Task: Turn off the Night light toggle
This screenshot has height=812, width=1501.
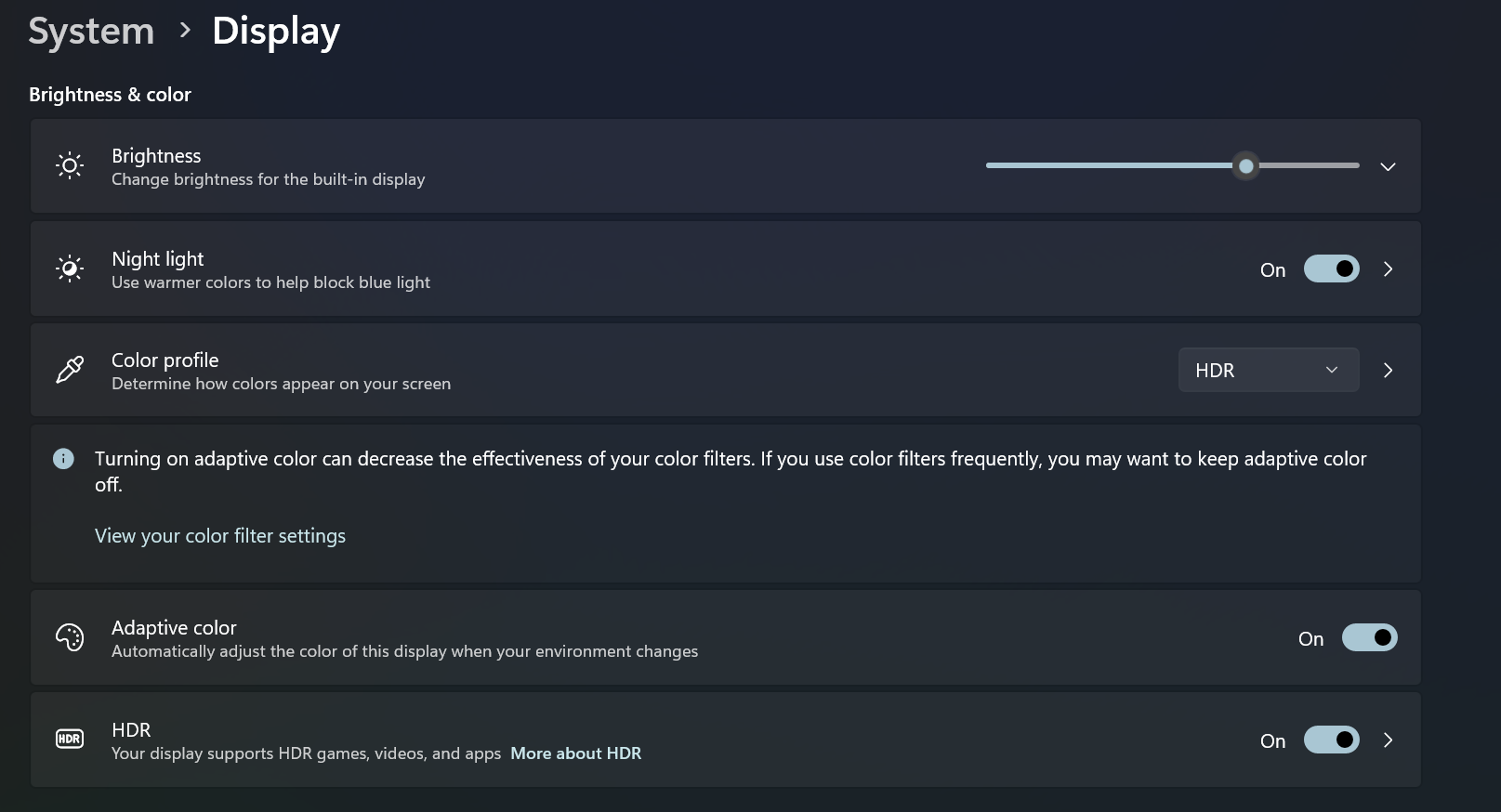Action: click(1331, 269)
